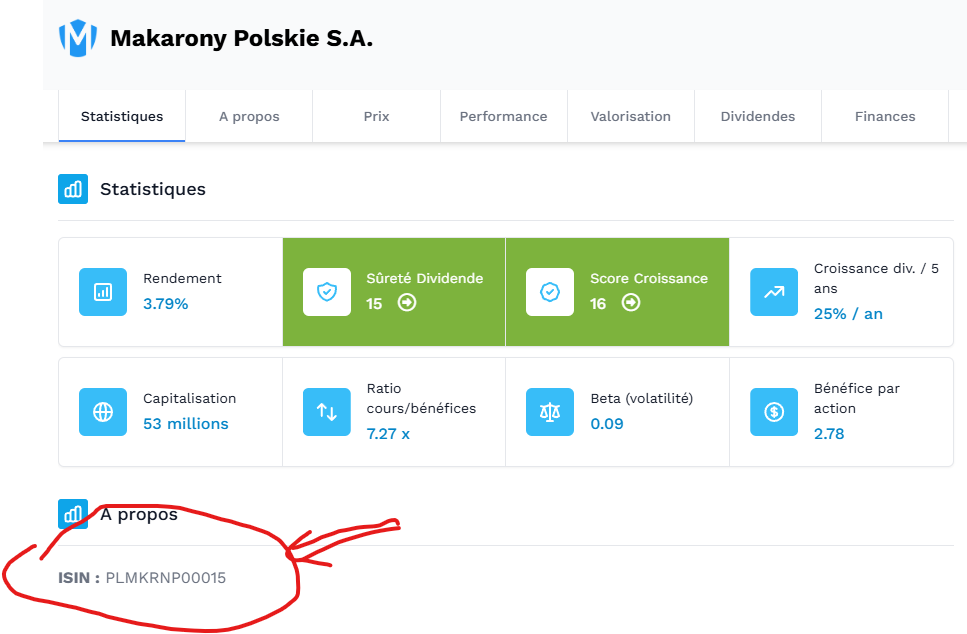Switch to the Finances tab
967x634 pixels.
coord(885,117)
